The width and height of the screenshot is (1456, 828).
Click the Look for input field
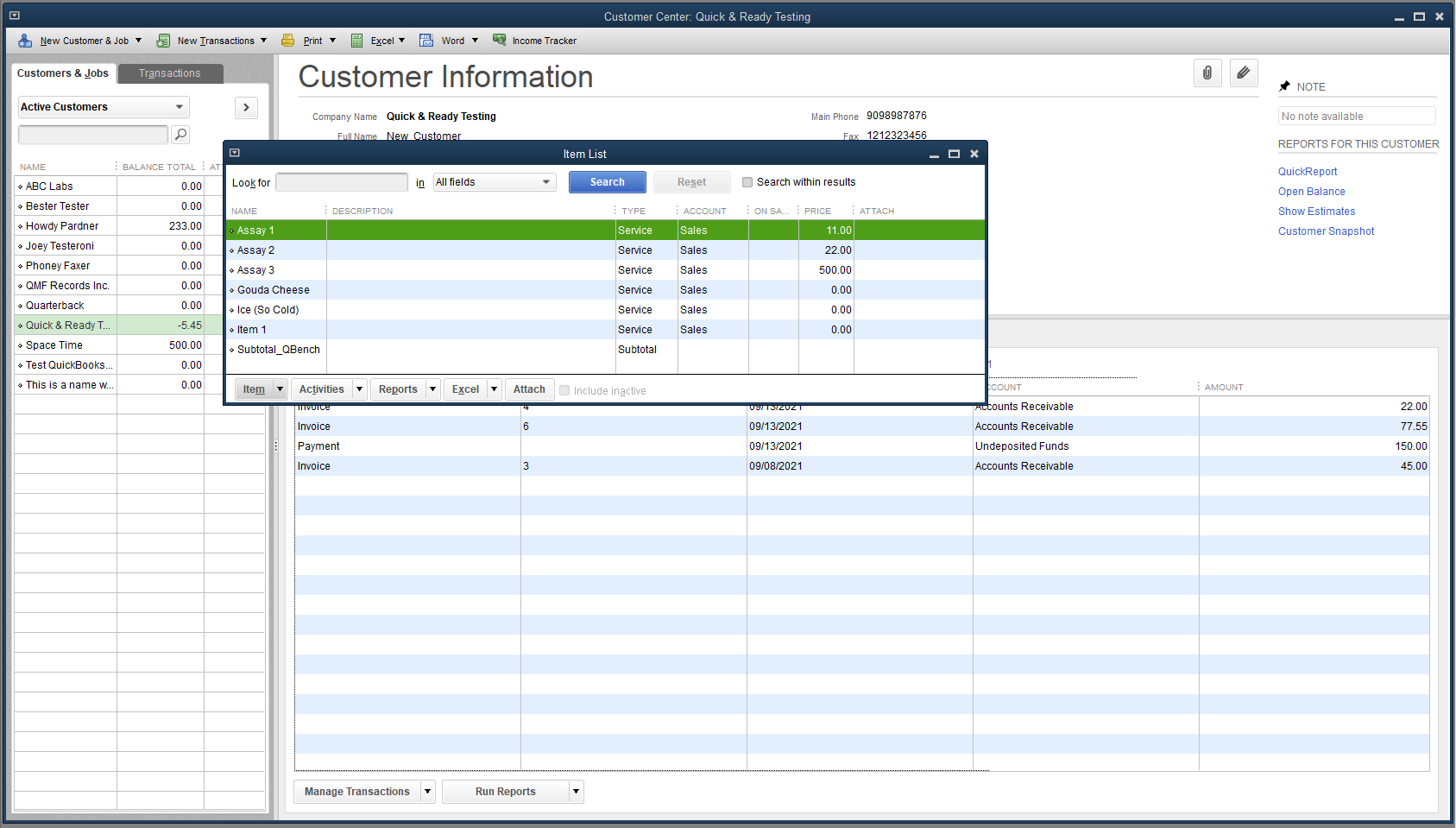pos(342,182)
